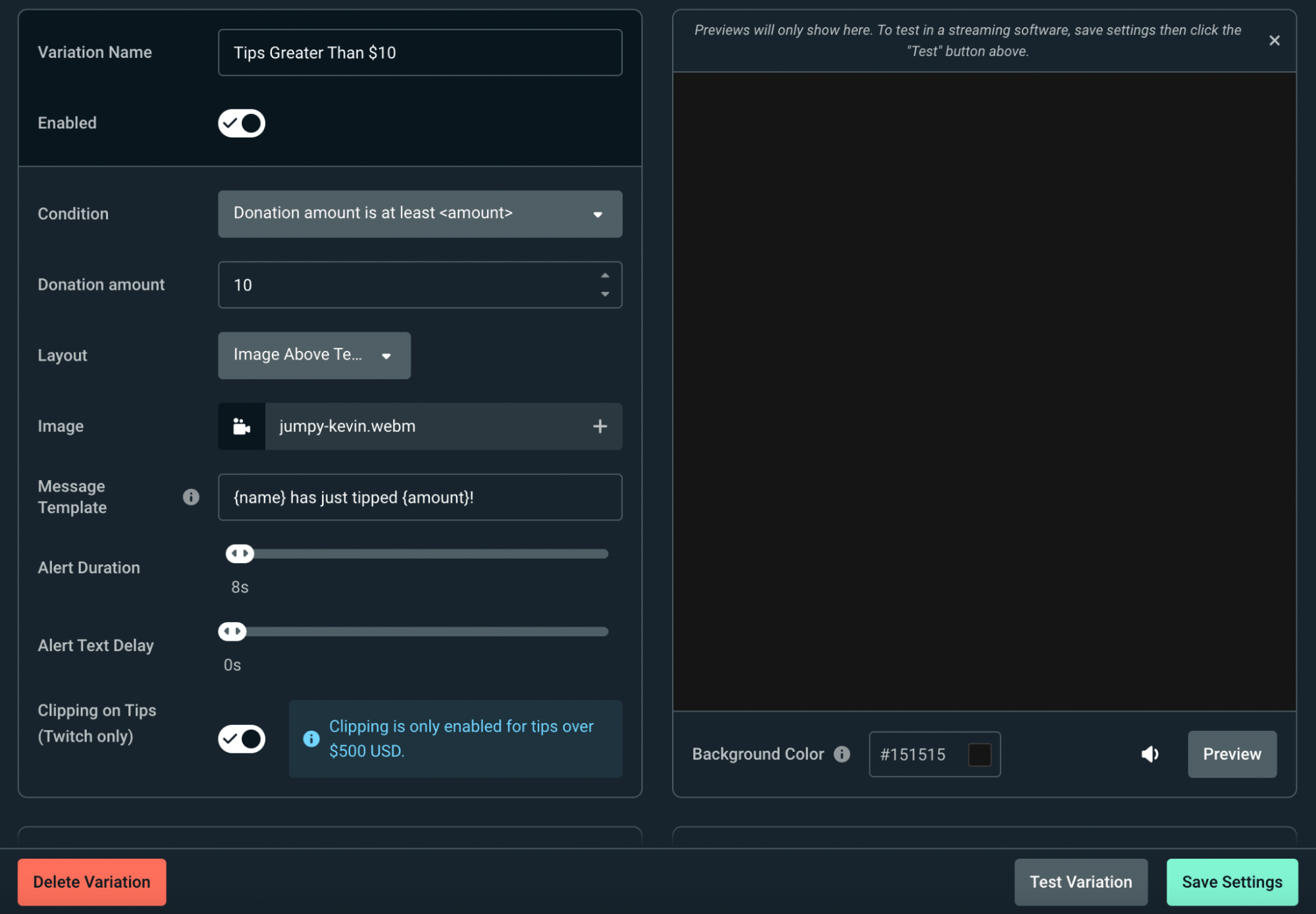Dismiss the preview notice with the X icon
The height and width of the screenshot is (914, 1316).
pyautogui.click(x=1275, y=40)
